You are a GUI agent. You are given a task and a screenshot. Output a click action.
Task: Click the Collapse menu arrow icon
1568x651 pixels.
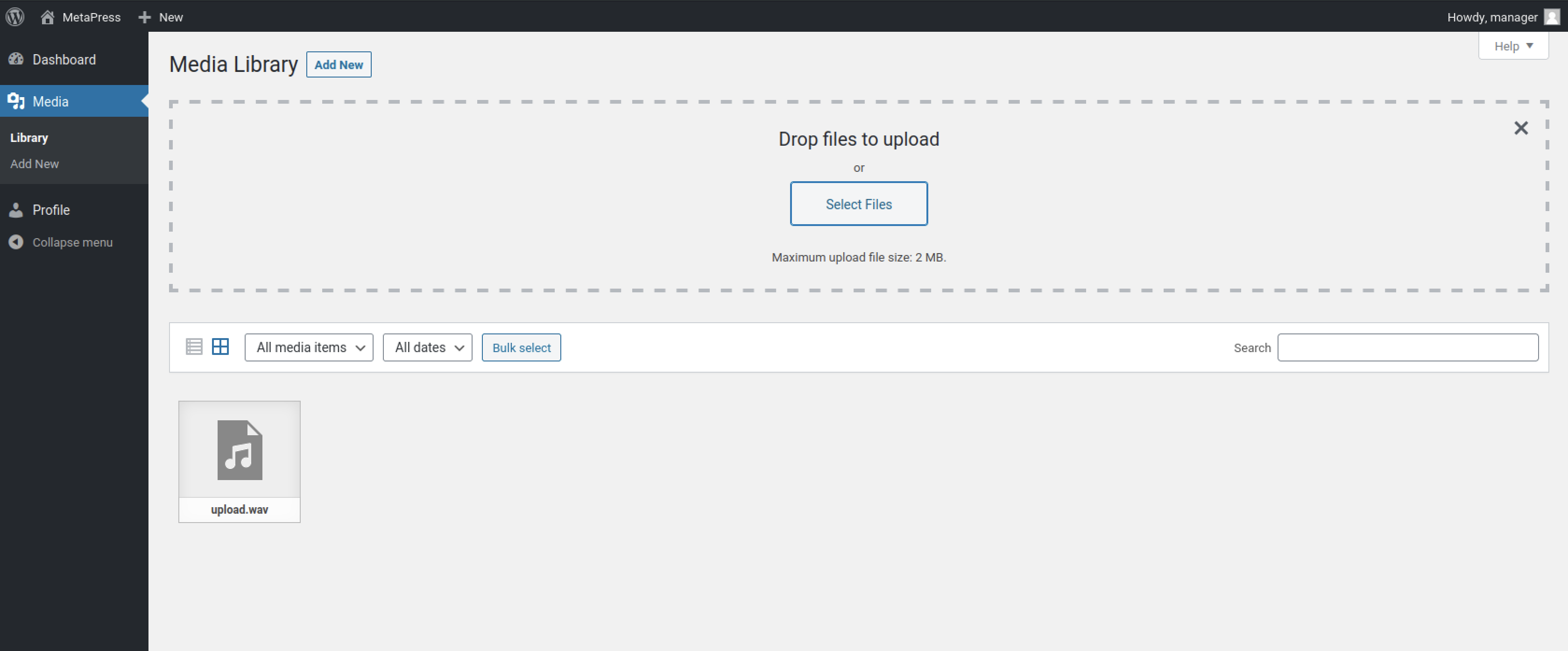(16, 242)
